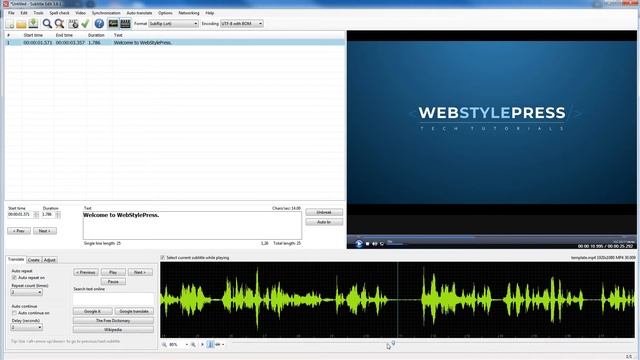Open the Replace tool icon in the toolbar

[60, 24]
